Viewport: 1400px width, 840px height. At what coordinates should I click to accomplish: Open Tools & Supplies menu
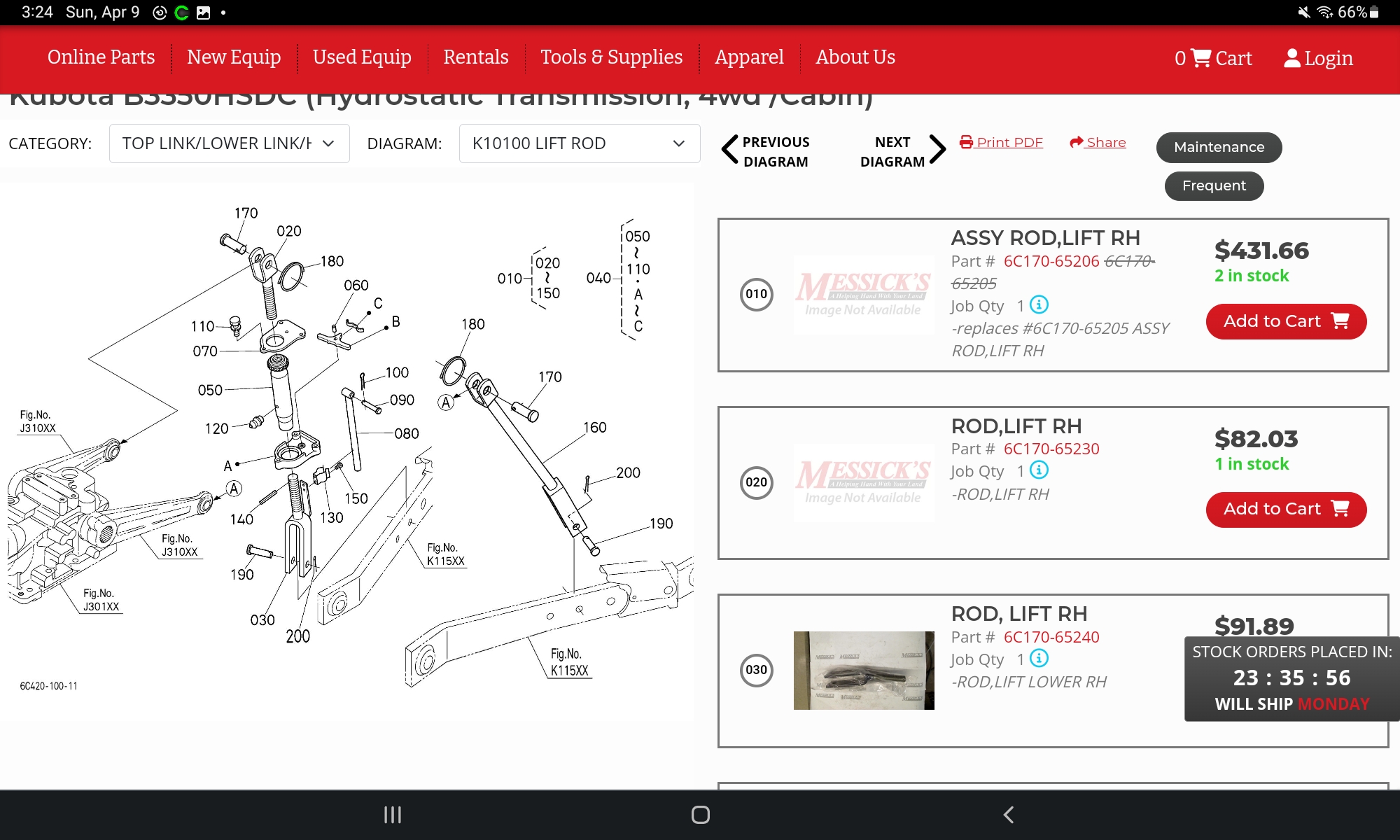pos(611,57)
